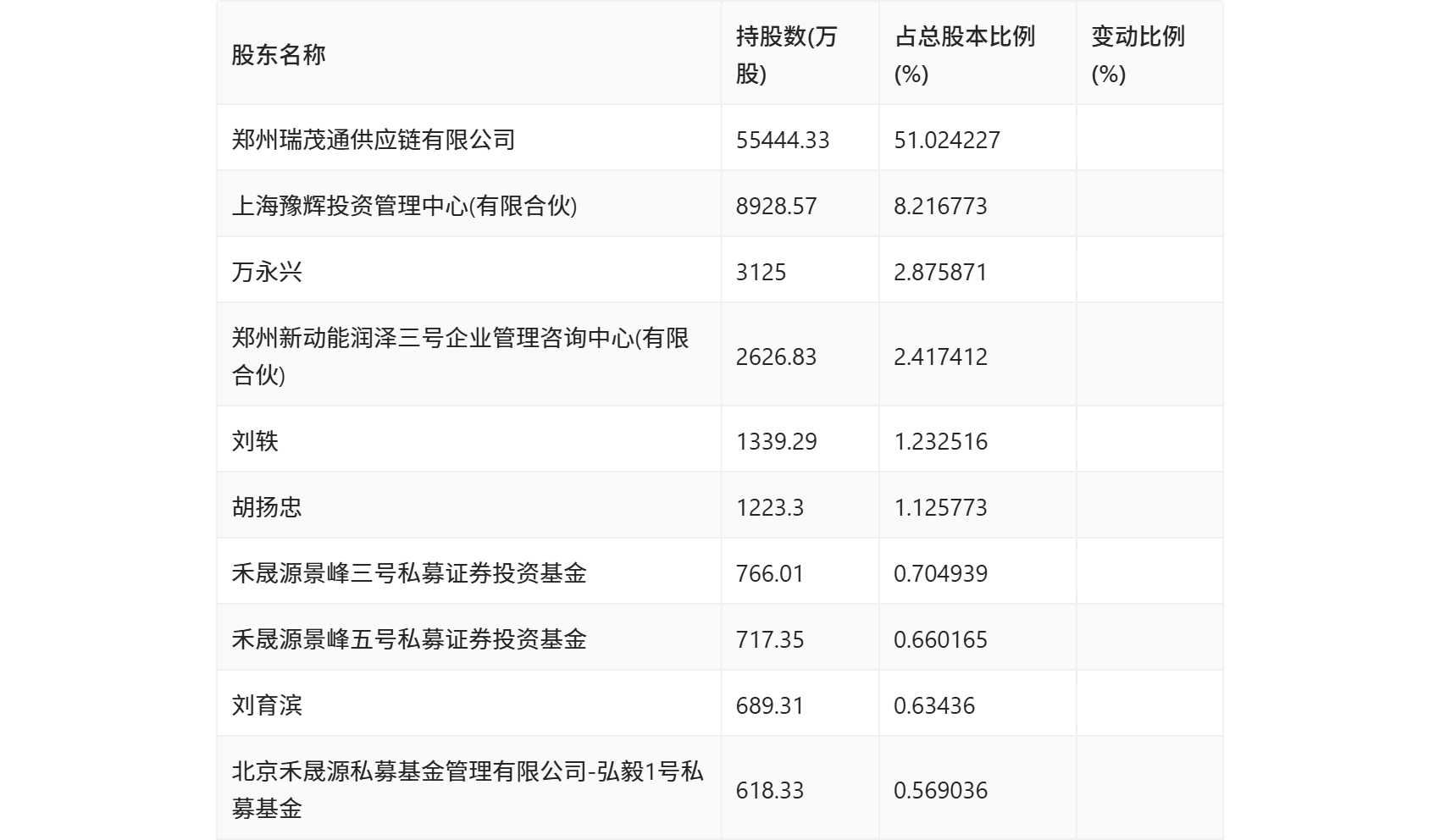Click the percentage 1.232516
Viewport: 1440px width, 840px height.
940,441
